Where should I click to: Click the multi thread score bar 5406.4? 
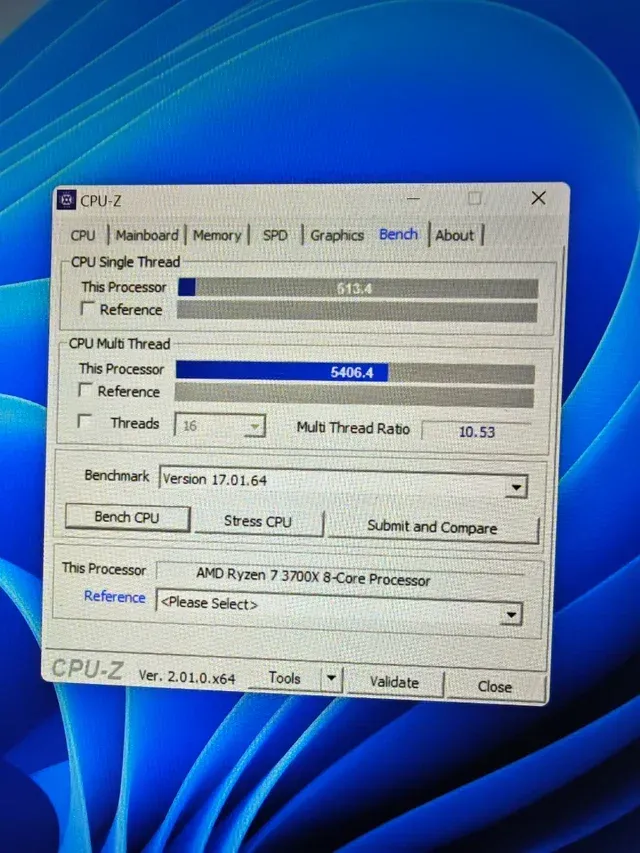[x=355, y=372]
